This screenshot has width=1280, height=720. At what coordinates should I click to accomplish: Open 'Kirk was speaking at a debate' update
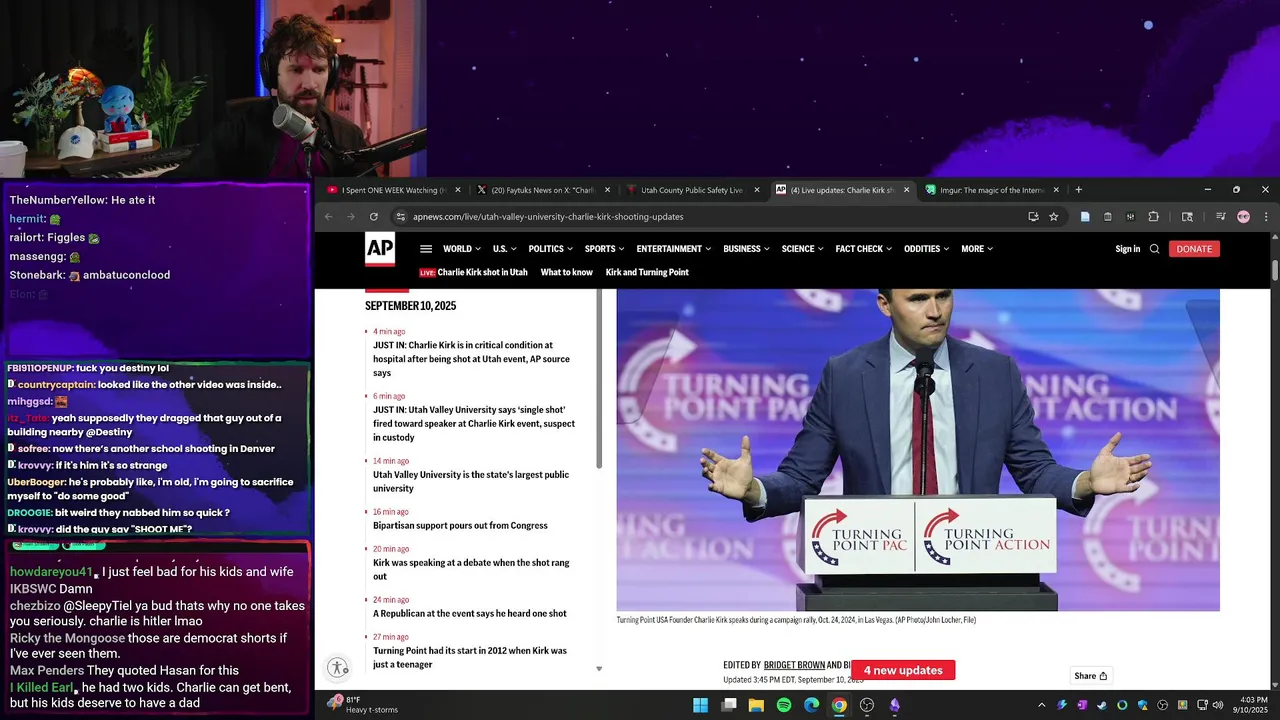click(471, 569)
